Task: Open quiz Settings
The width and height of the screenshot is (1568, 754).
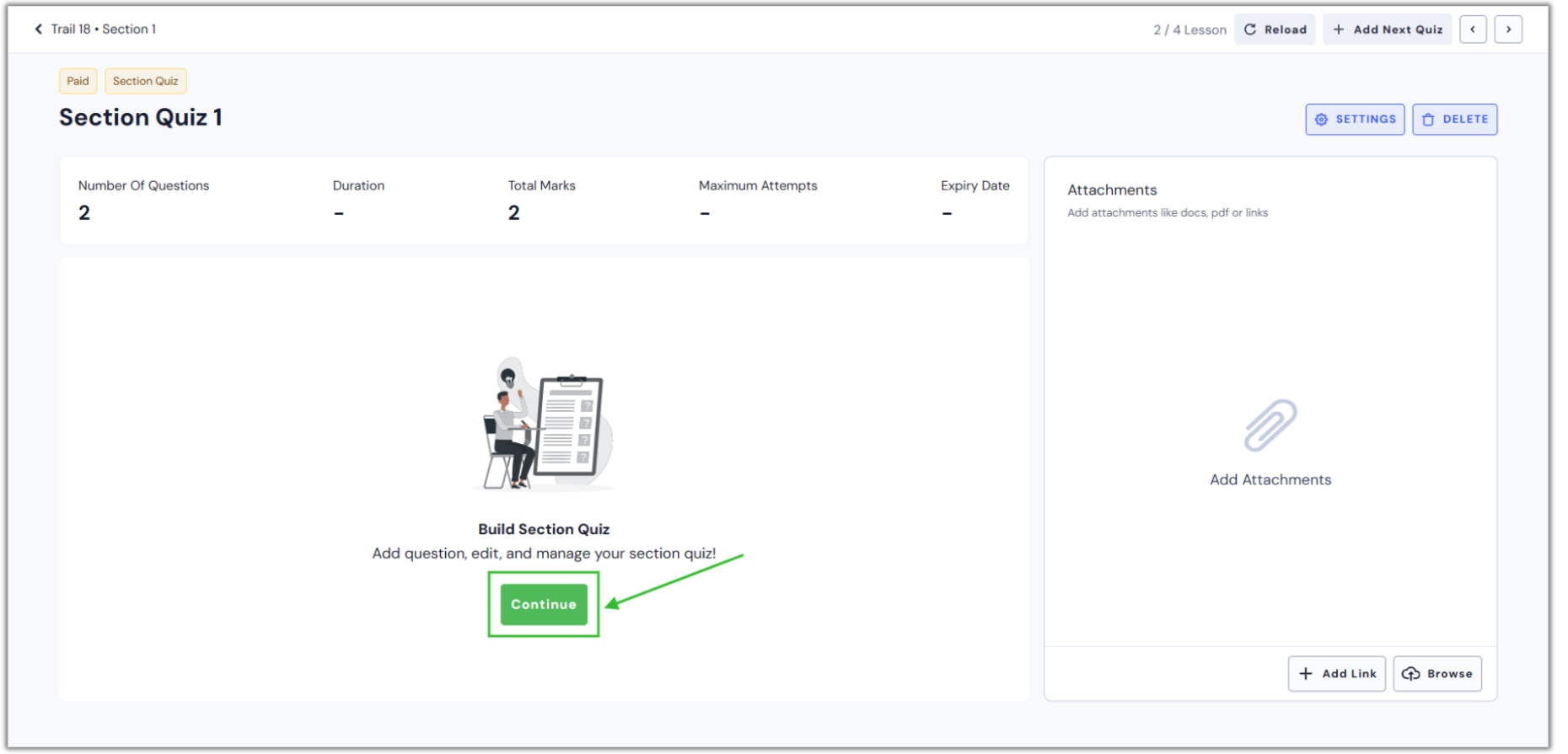Action: (1354, 120)
